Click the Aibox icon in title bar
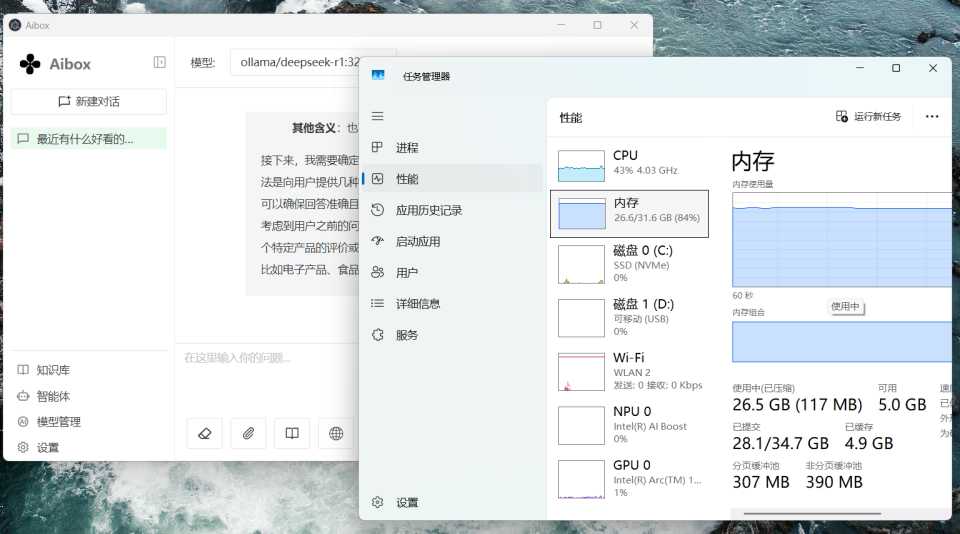The height and width of the screenshot is (534, 960). (15, 25)
